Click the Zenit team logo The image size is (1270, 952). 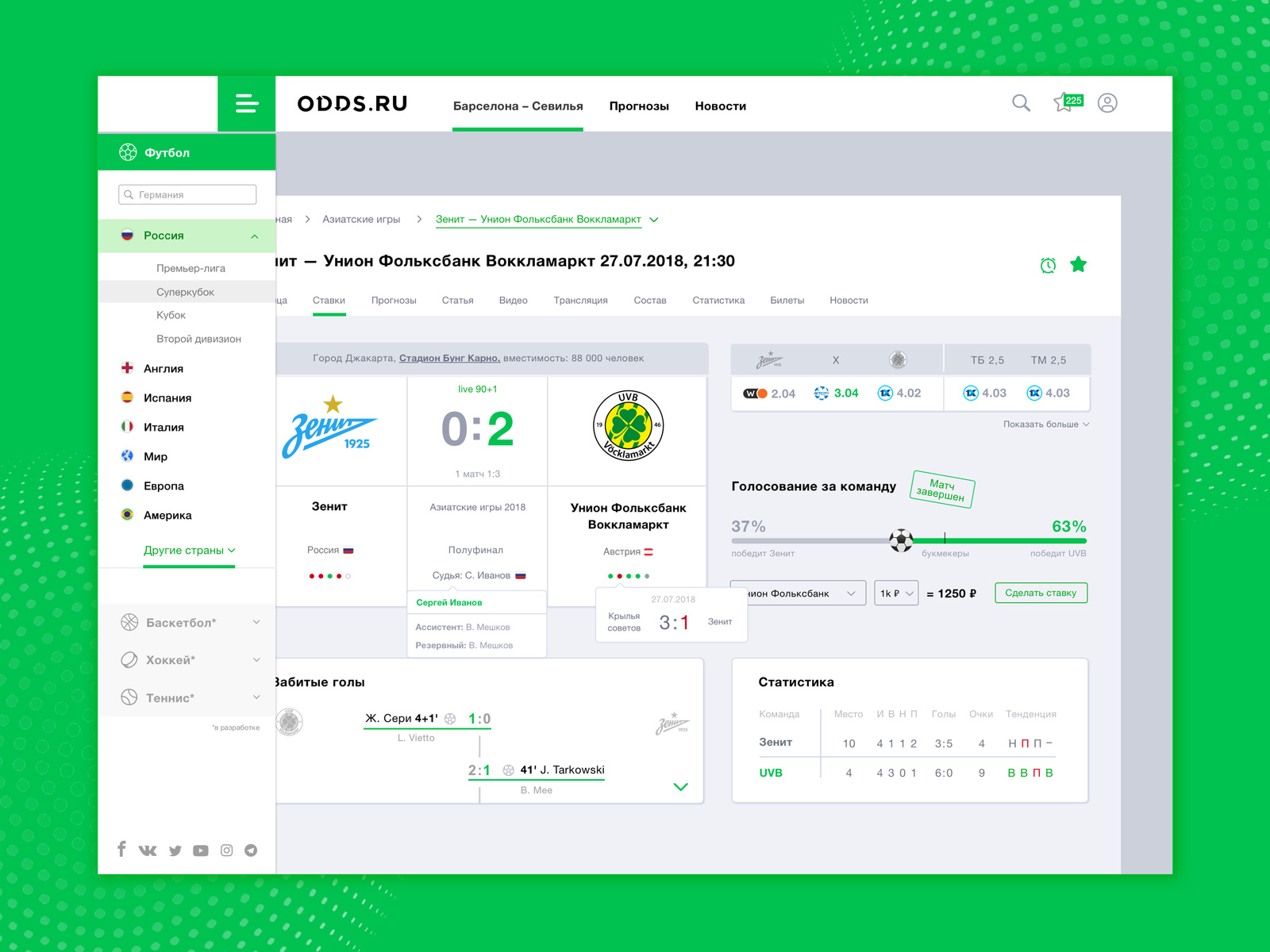(x=329, y=428)
